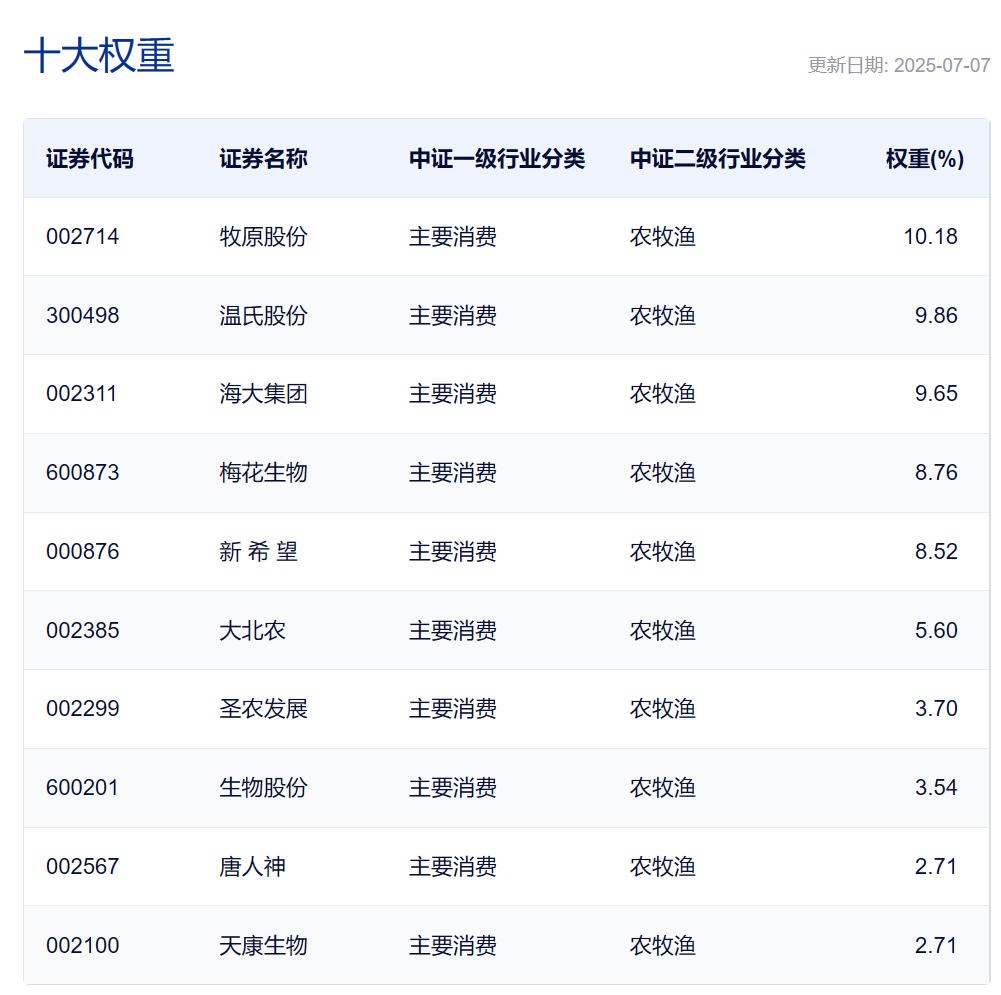Screen dimensions: 1001x995
Task: Select security name 圣农发展
Action: click(264, 708)
